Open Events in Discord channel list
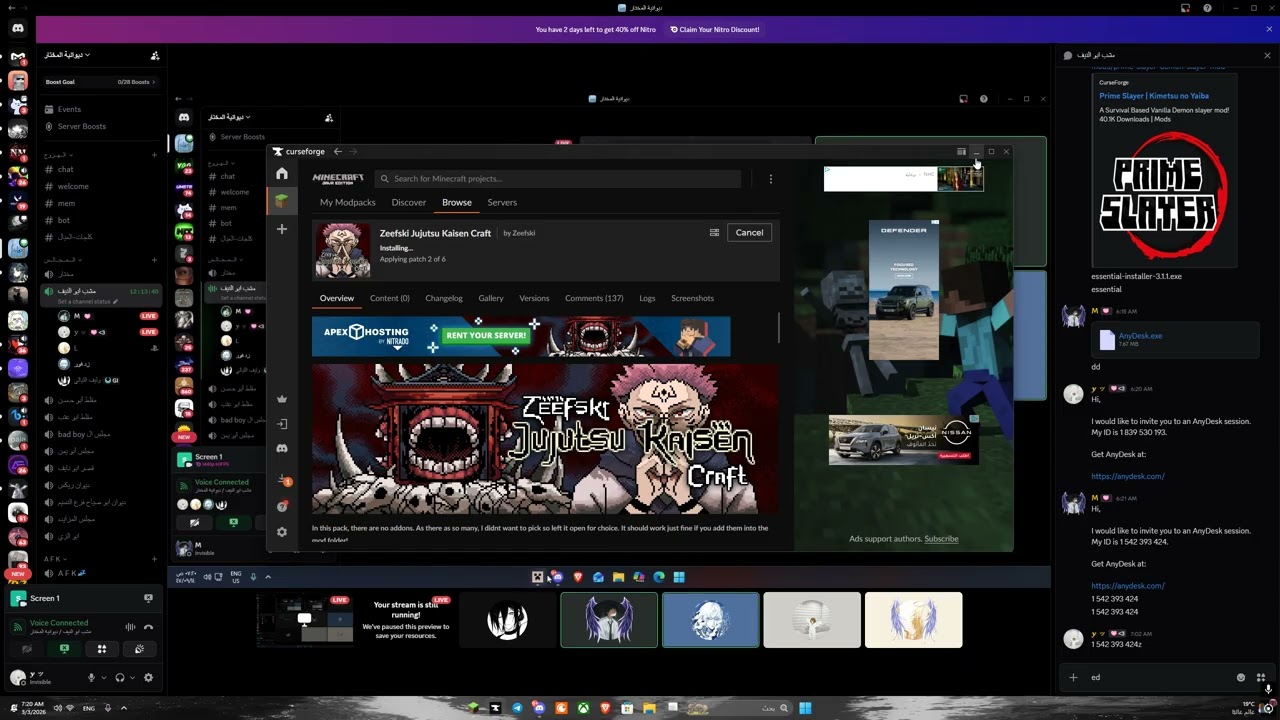Viewport: 1280px width, 720px height. click(x=69, y=109)
